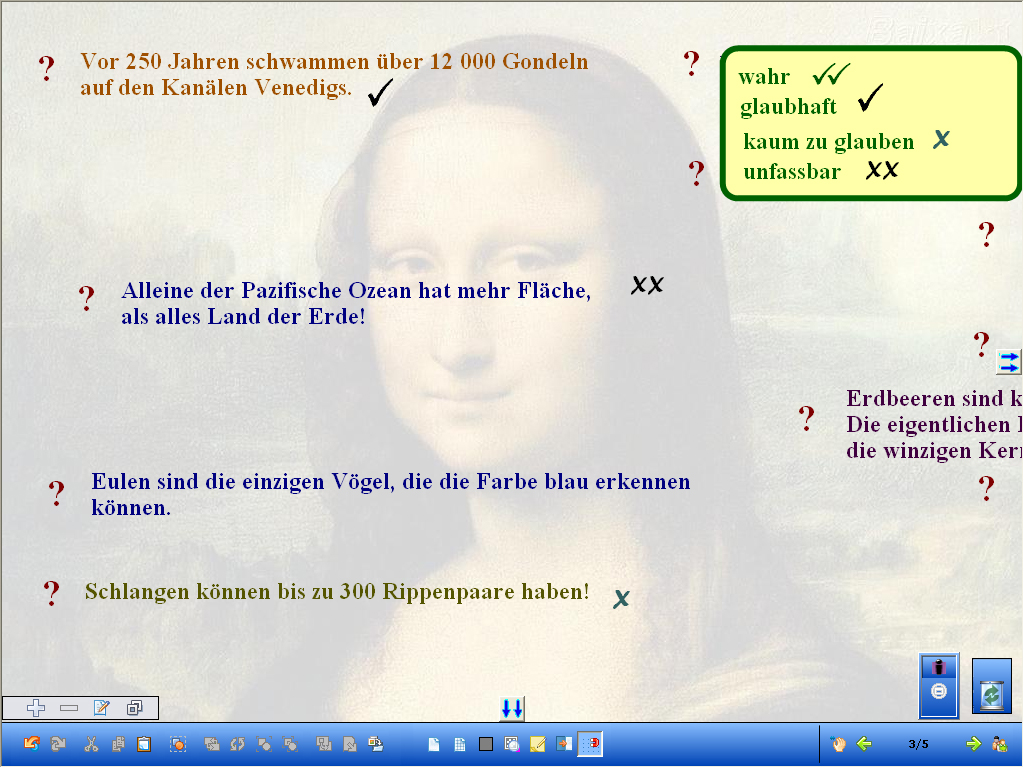The image size is (1024, 768).
Task: Select the Schlangen 300 Rippenpaare statement
Action: point(337,592)
